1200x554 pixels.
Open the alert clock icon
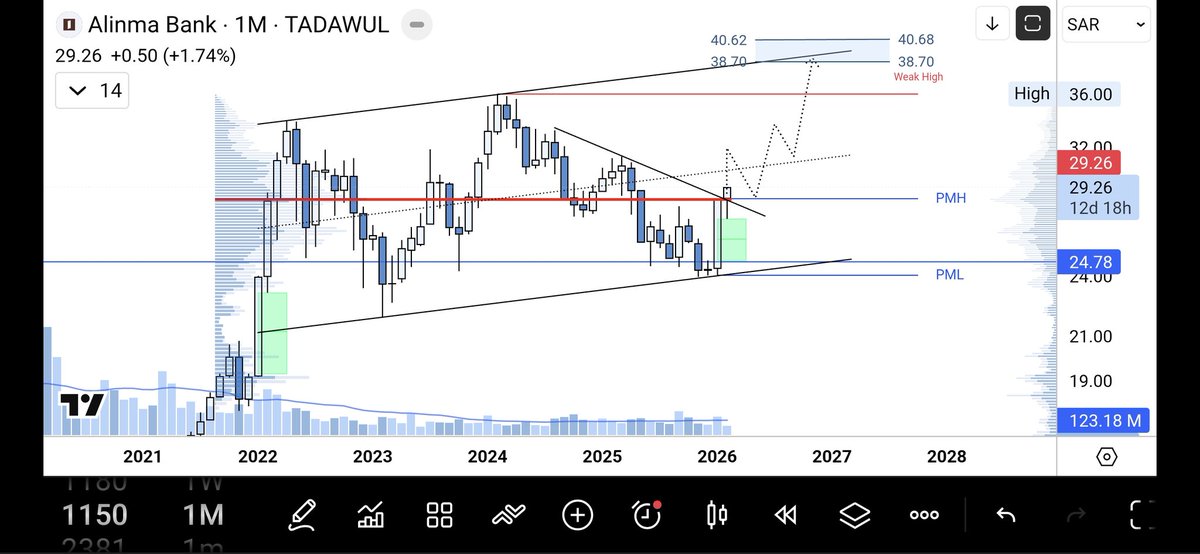click(x=647, y=514)
